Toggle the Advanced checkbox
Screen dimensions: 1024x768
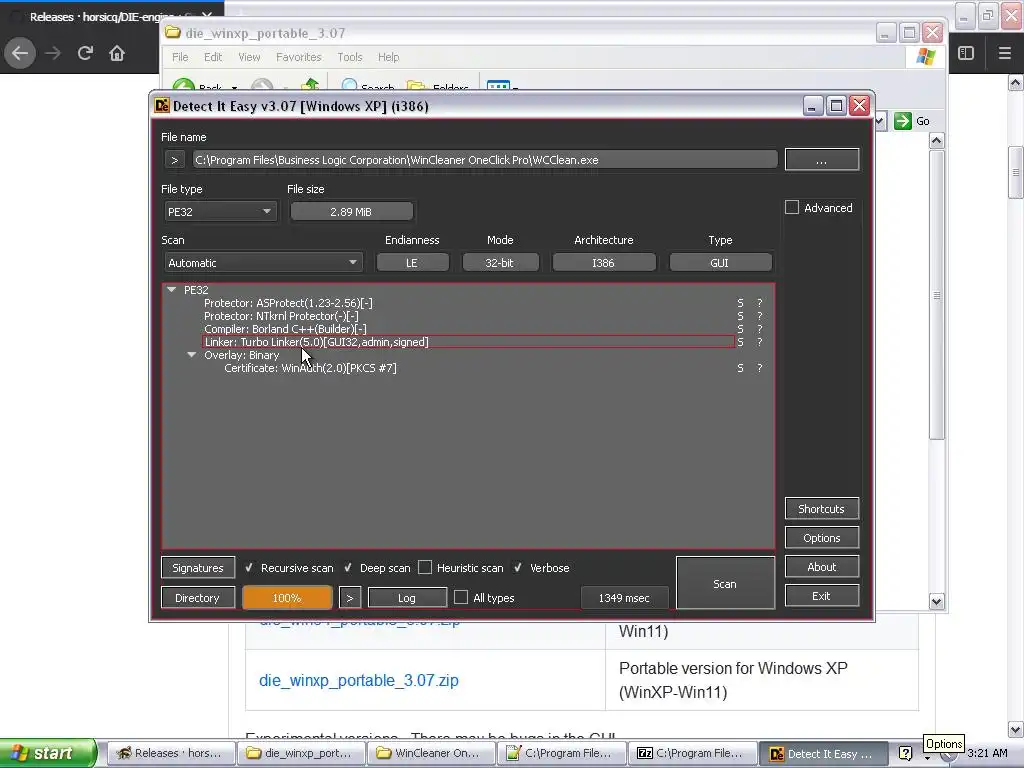[x=792, y=208]
